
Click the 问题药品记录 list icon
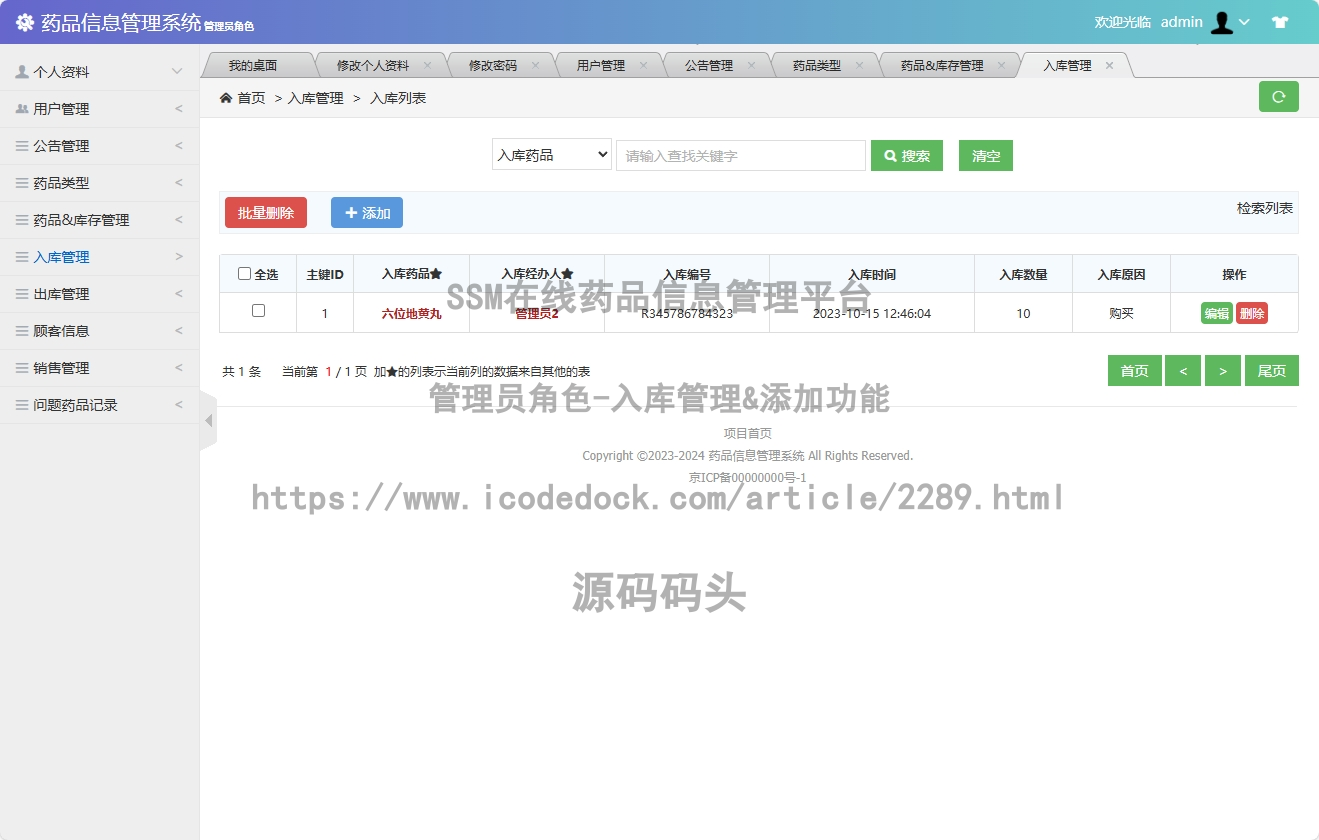pos(22,405)
